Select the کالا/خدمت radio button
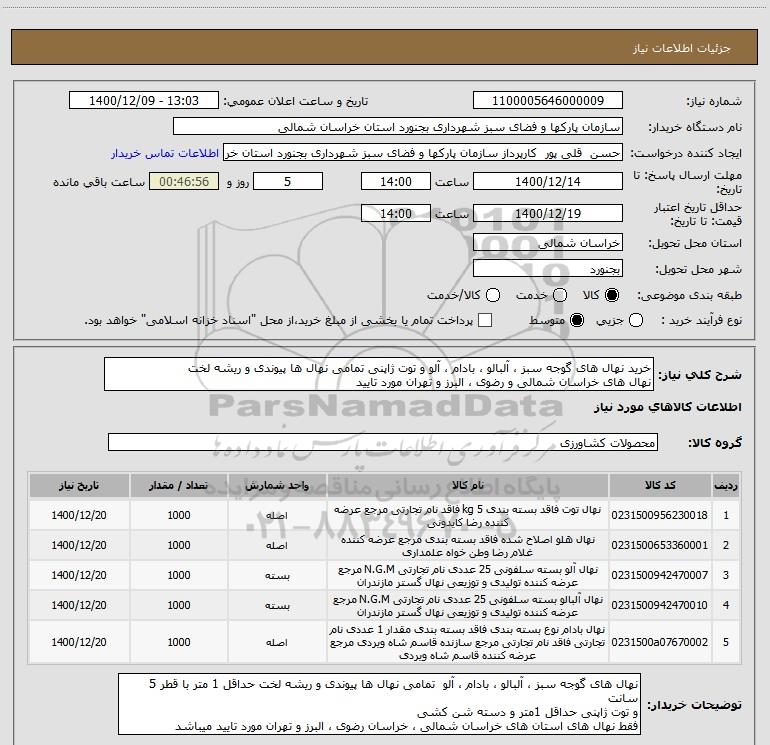 coord(493,295)
